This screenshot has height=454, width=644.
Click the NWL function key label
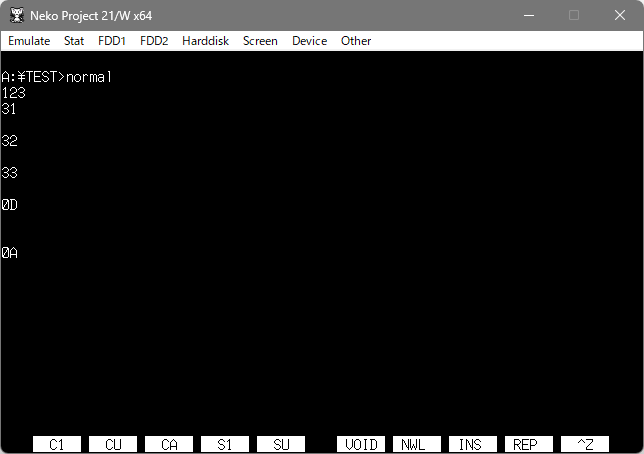pos(417,444)
